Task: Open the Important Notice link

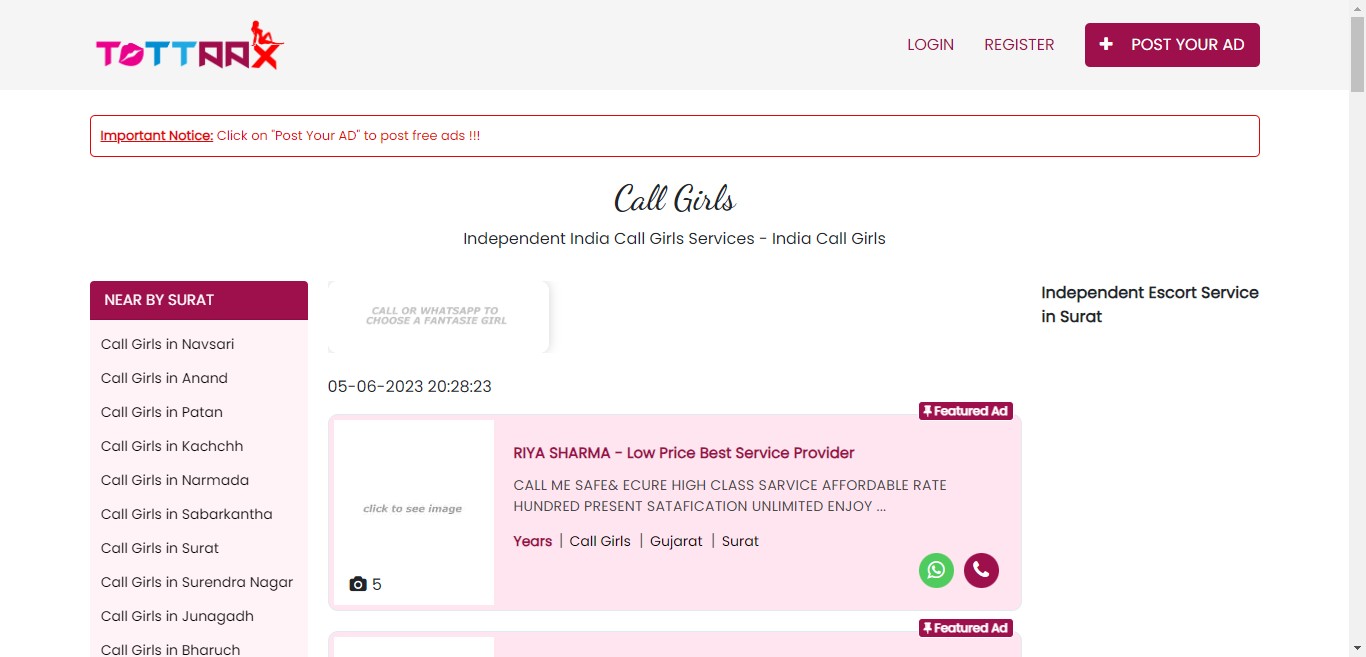Action: coord(157,135)
